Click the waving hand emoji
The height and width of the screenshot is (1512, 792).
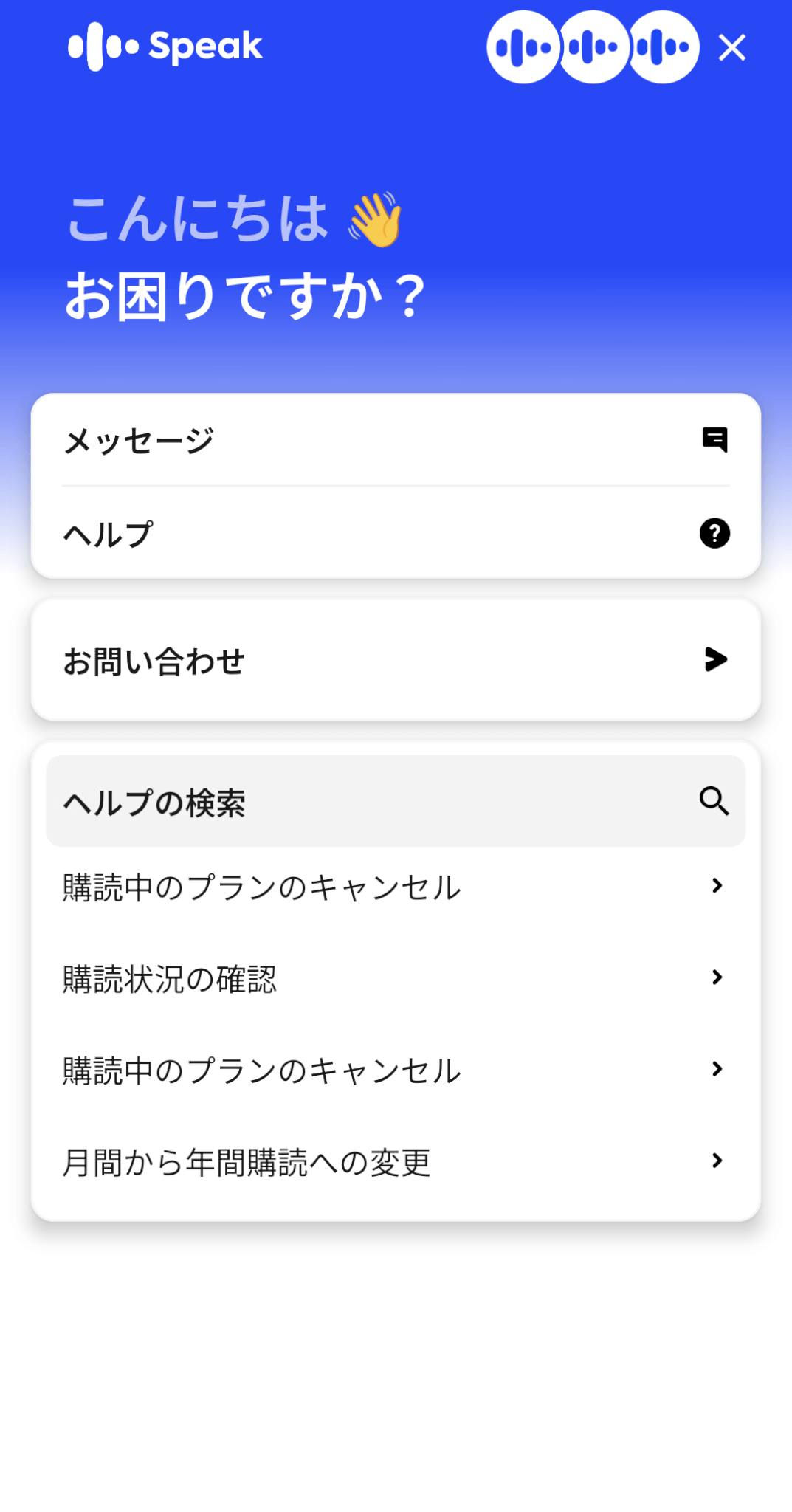[x=376, y=219]
